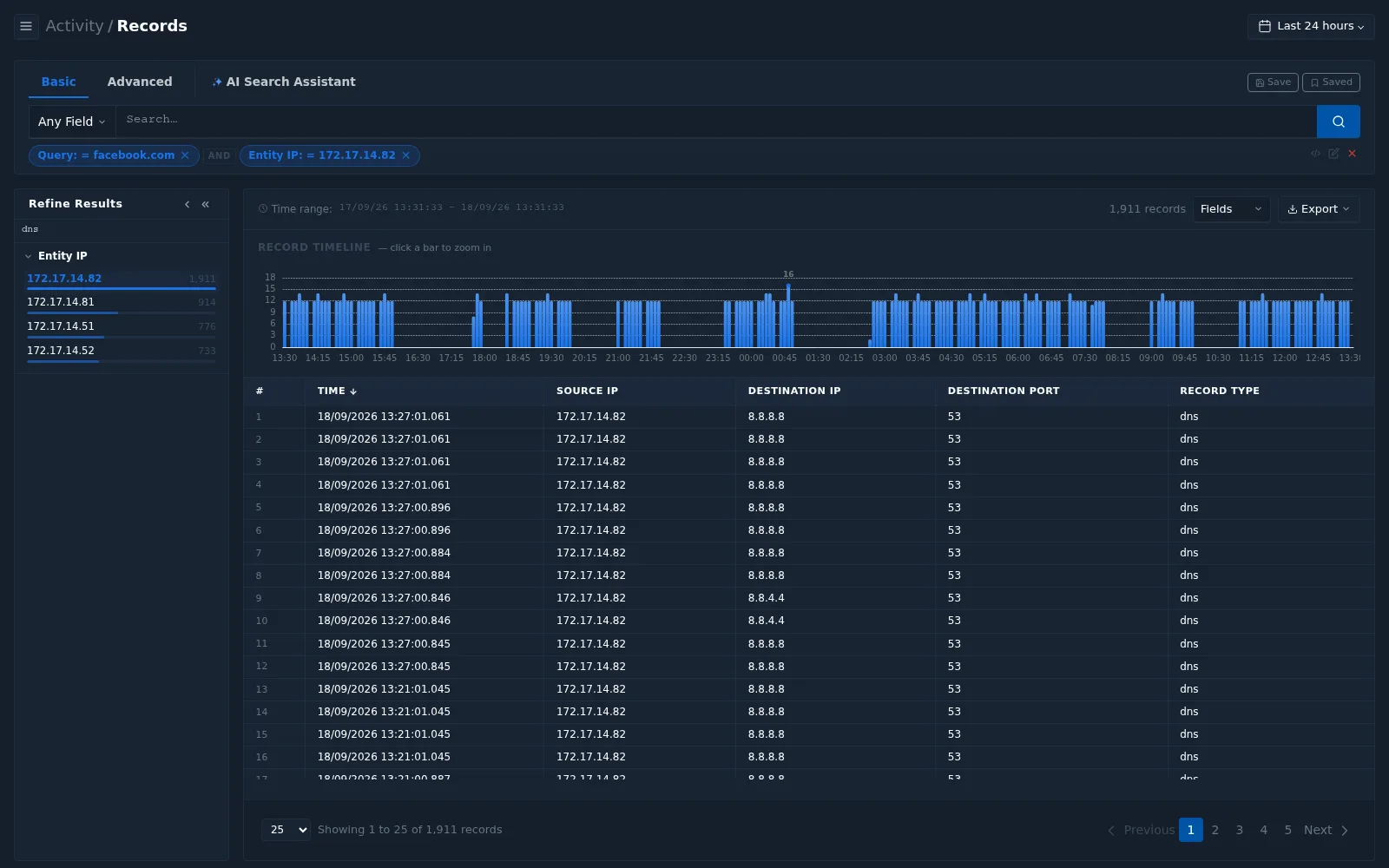Screen dimensions: 1389x868
Task: Open the Last 24 hours time picker
Action: [x=1311, y=26]
